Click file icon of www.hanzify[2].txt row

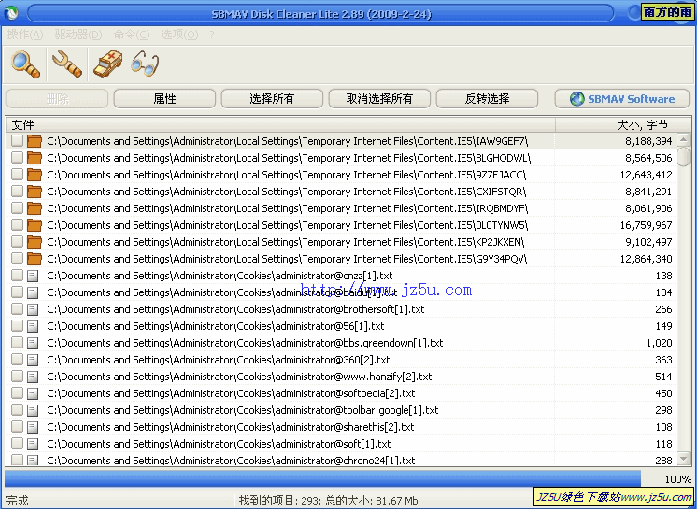pos(32,377)
